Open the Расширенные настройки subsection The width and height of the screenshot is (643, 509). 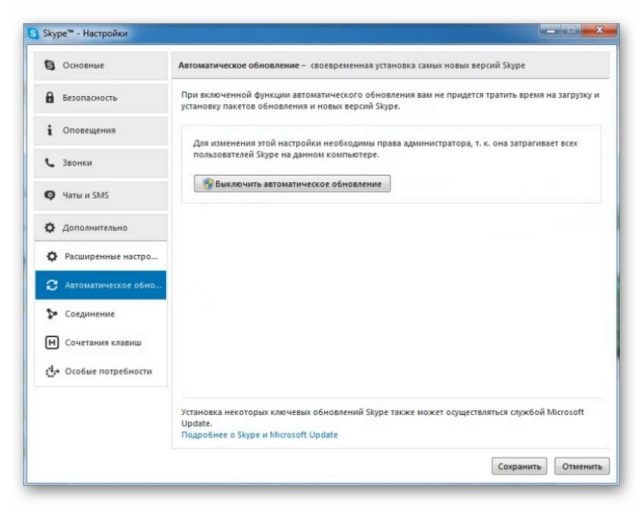(x=101, y=256)
